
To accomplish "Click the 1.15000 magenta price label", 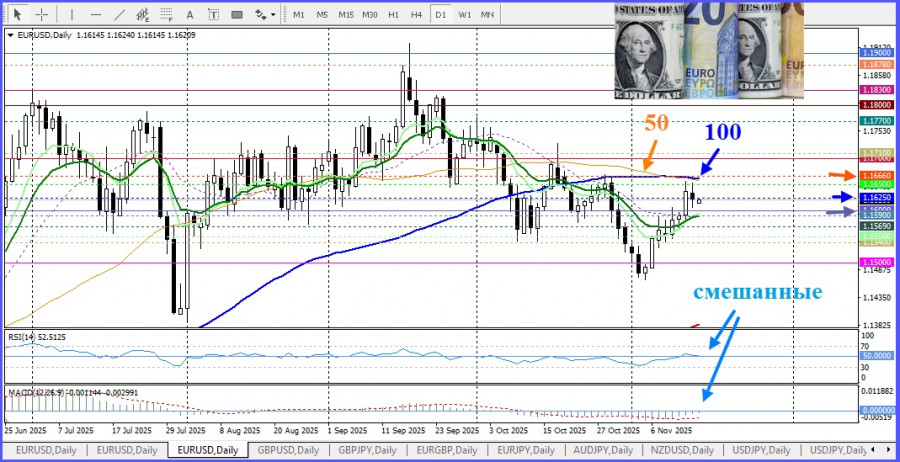I will [878, 262].
